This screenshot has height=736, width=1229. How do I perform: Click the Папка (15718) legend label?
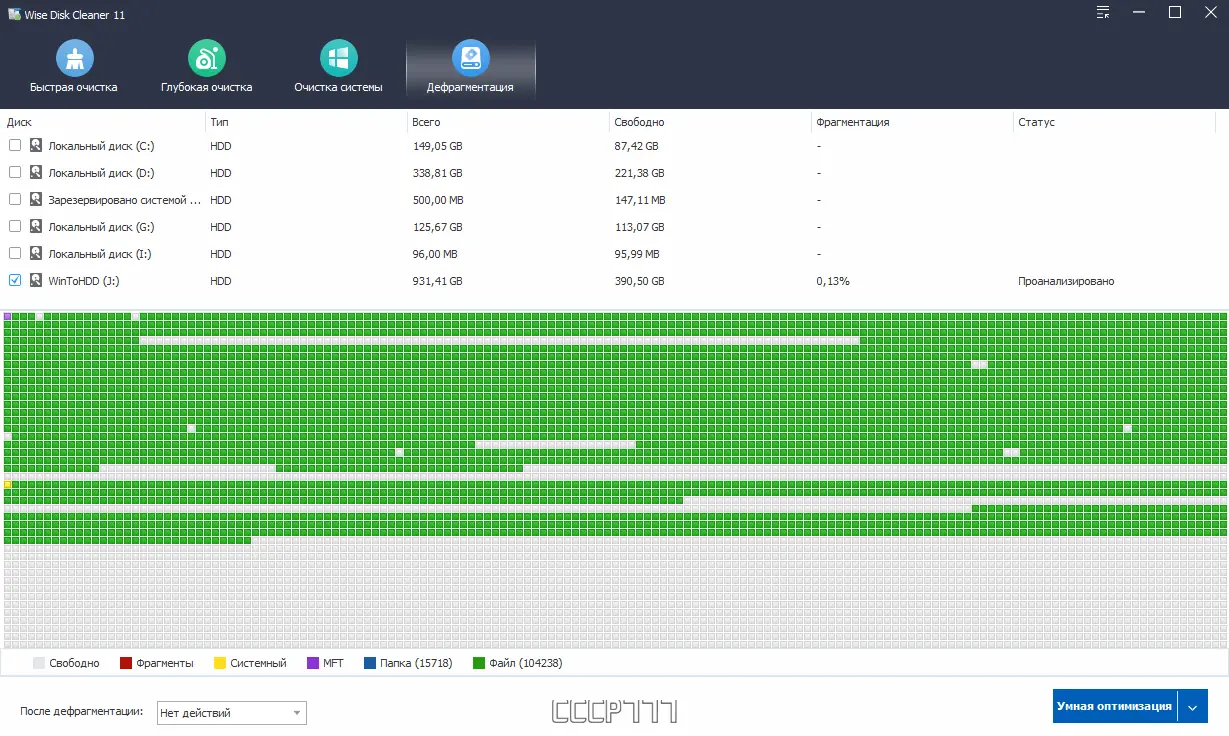click(x=416, y=663)
